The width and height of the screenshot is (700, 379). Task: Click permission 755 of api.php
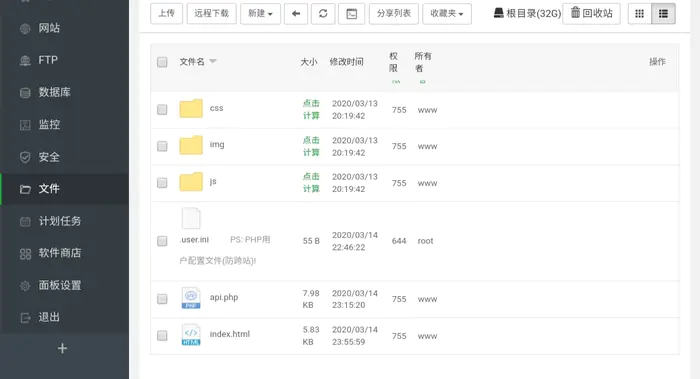(x=399, y=299)
